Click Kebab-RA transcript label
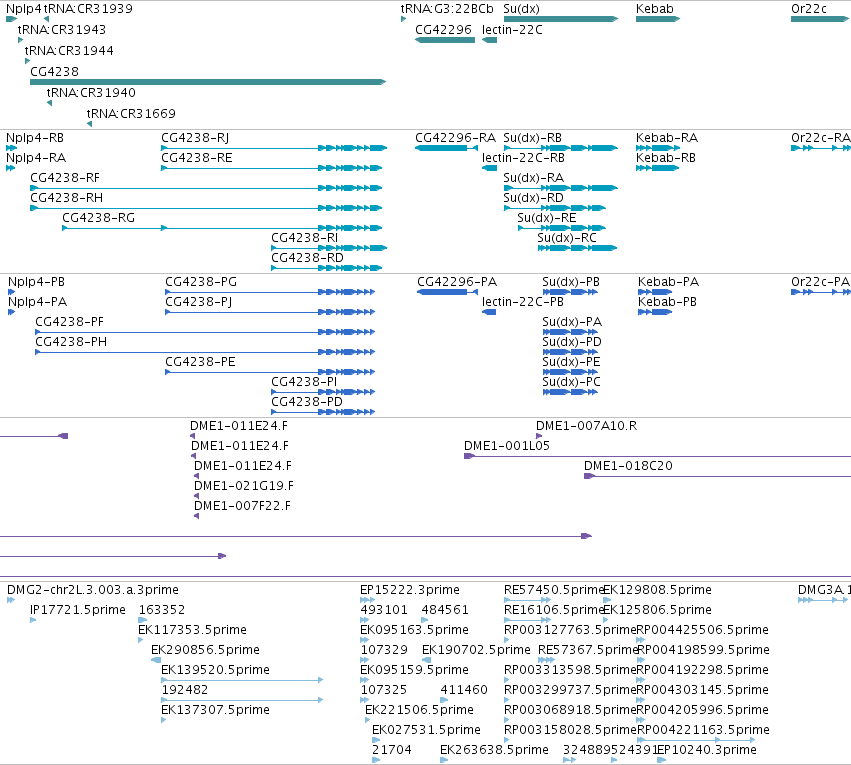Image resolution: width=851 pixels, height=765 pixels. point(667,138)
